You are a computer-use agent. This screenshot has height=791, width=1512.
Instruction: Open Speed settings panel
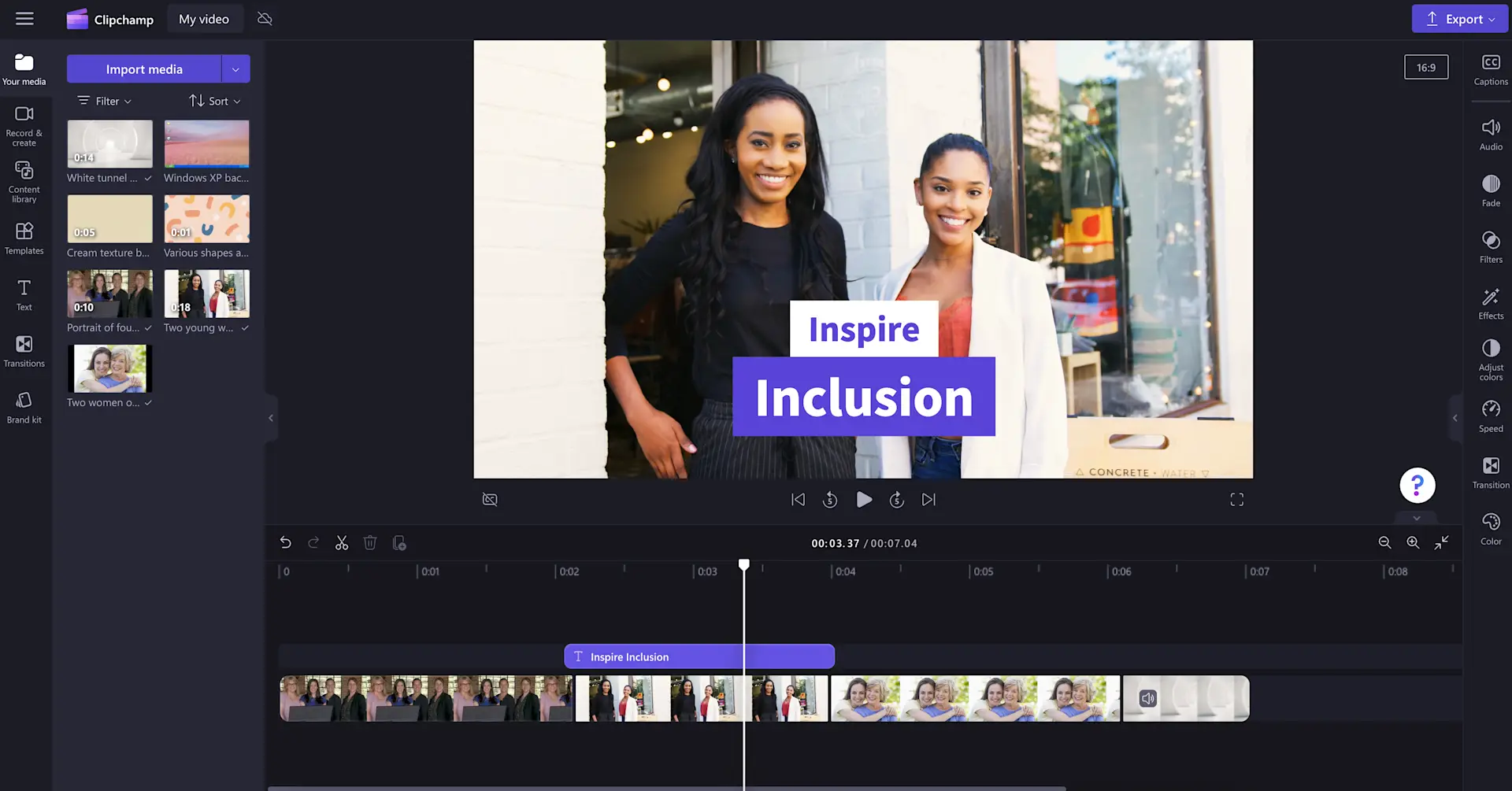point(1491,416)
